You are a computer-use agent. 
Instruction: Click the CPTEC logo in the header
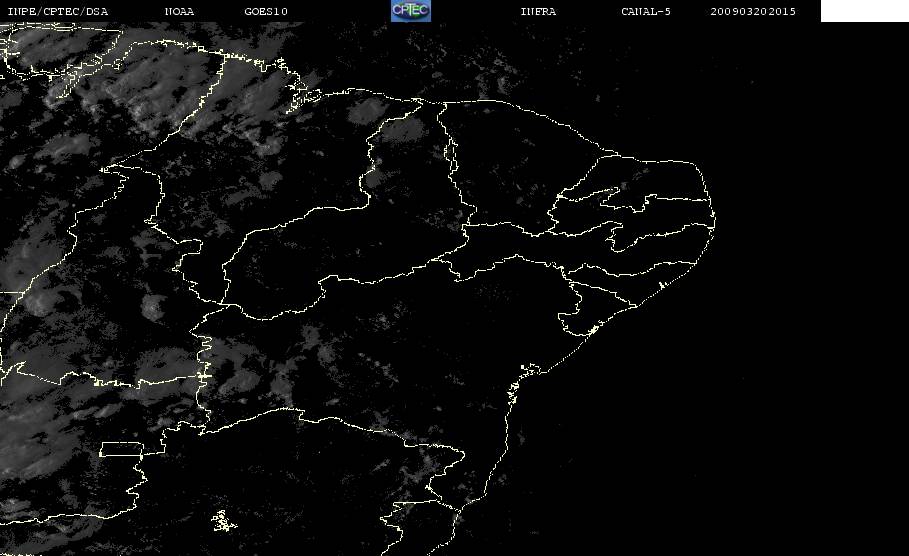coord(410,10)
